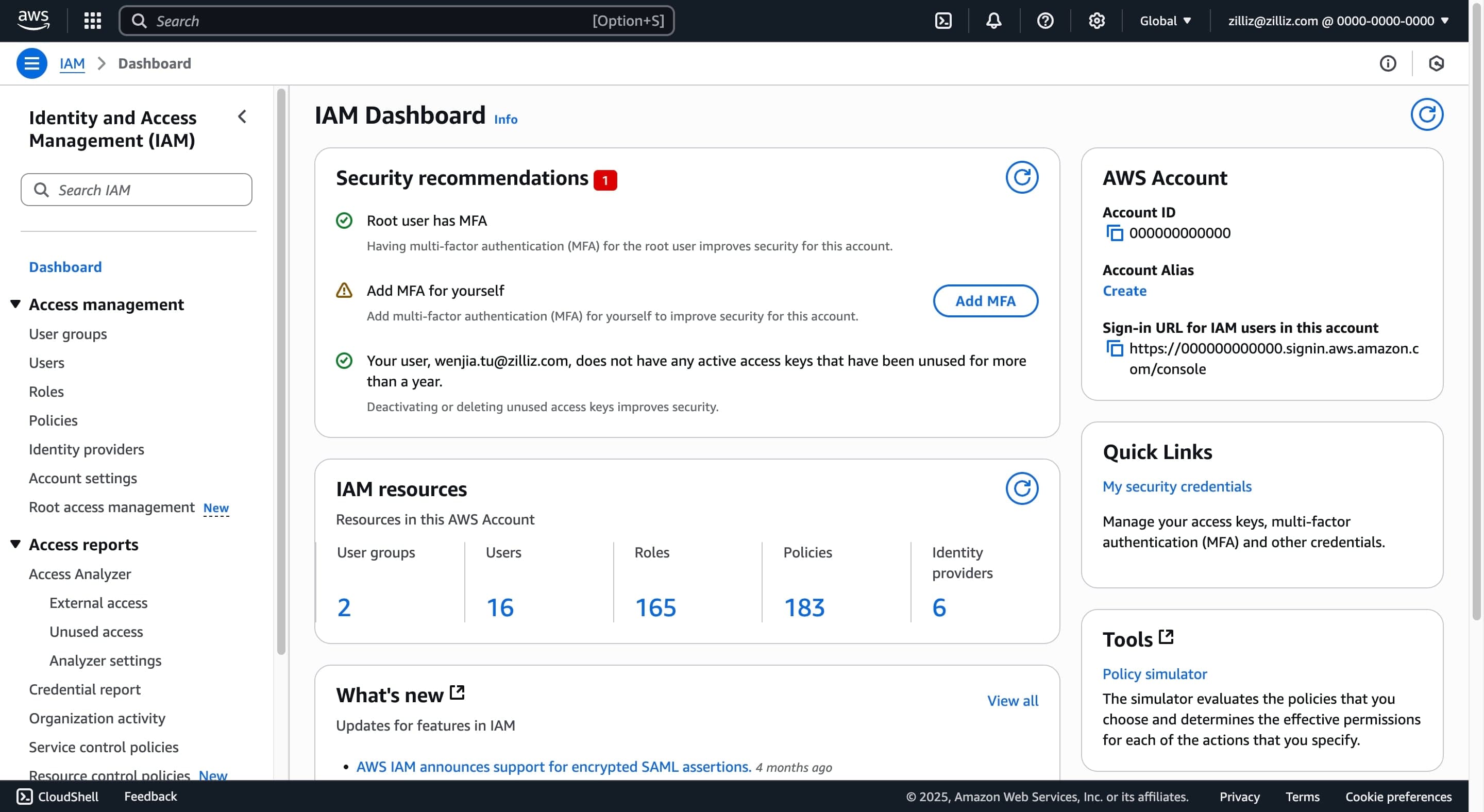Viewport: 1484px width, 812px height.
Task: Open the Policy simulator link
Action: click(x=1154, y=674)
